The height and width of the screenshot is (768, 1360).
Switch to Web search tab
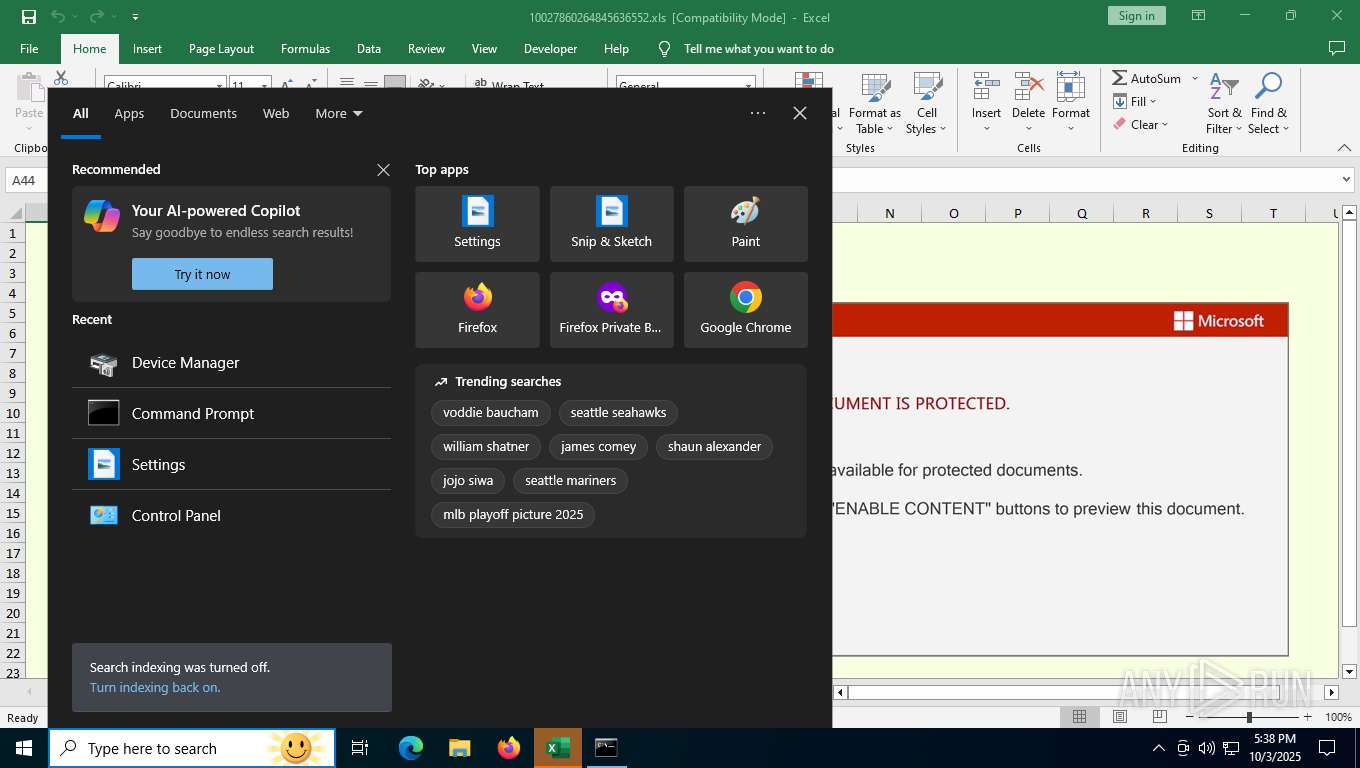[276, 114]
